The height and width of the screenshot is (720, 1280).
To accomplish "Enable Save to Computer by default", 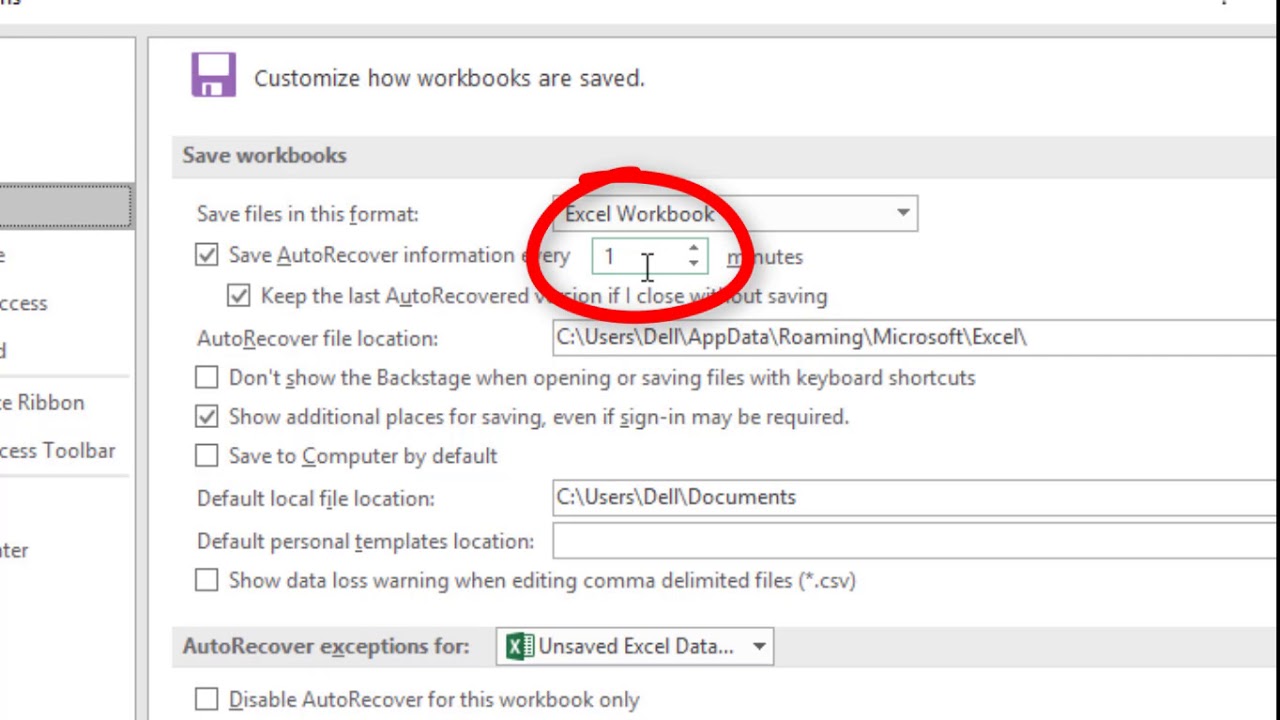I will point(206,455).
